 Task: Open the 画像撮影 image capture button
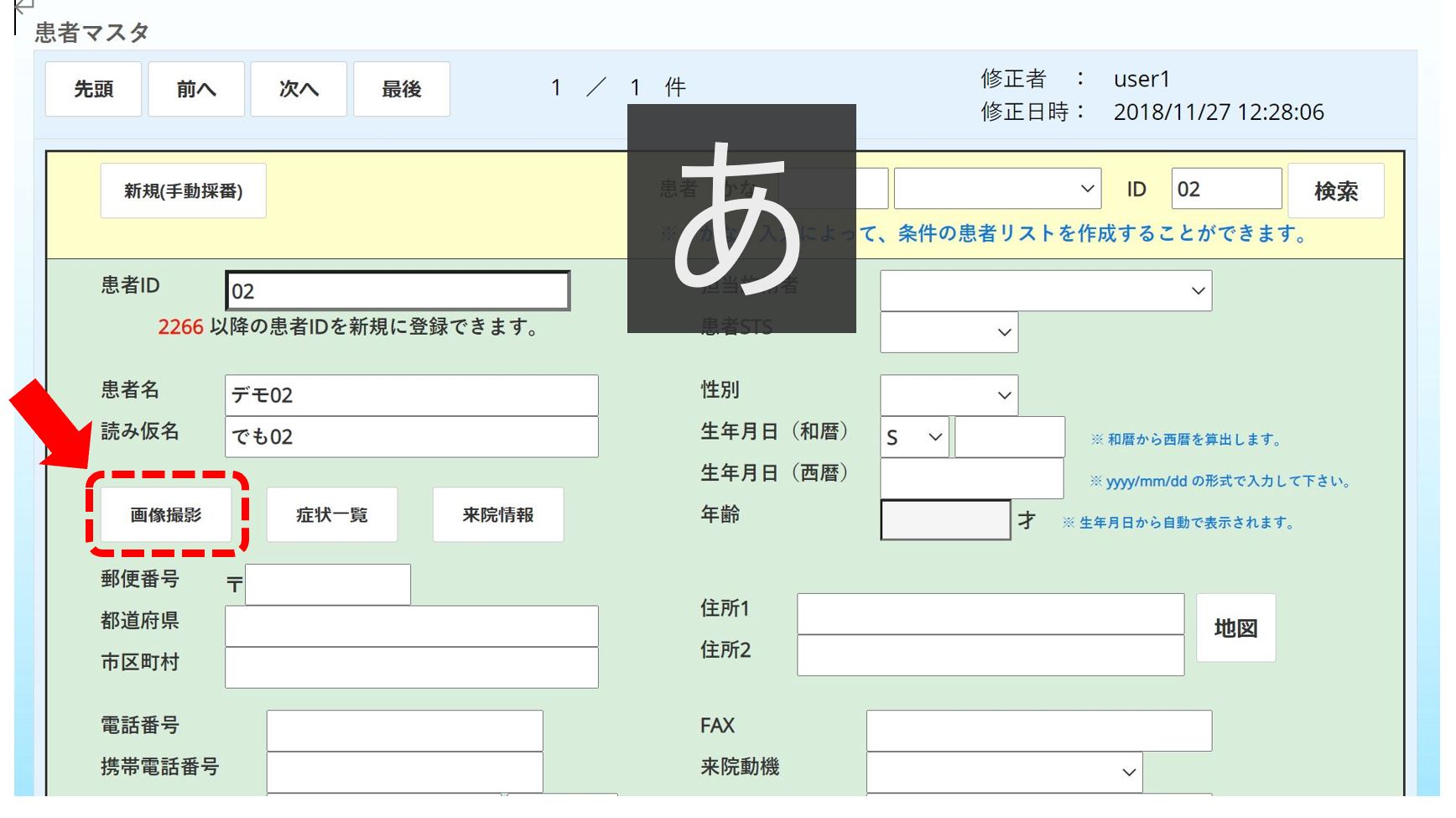(166, 515)
